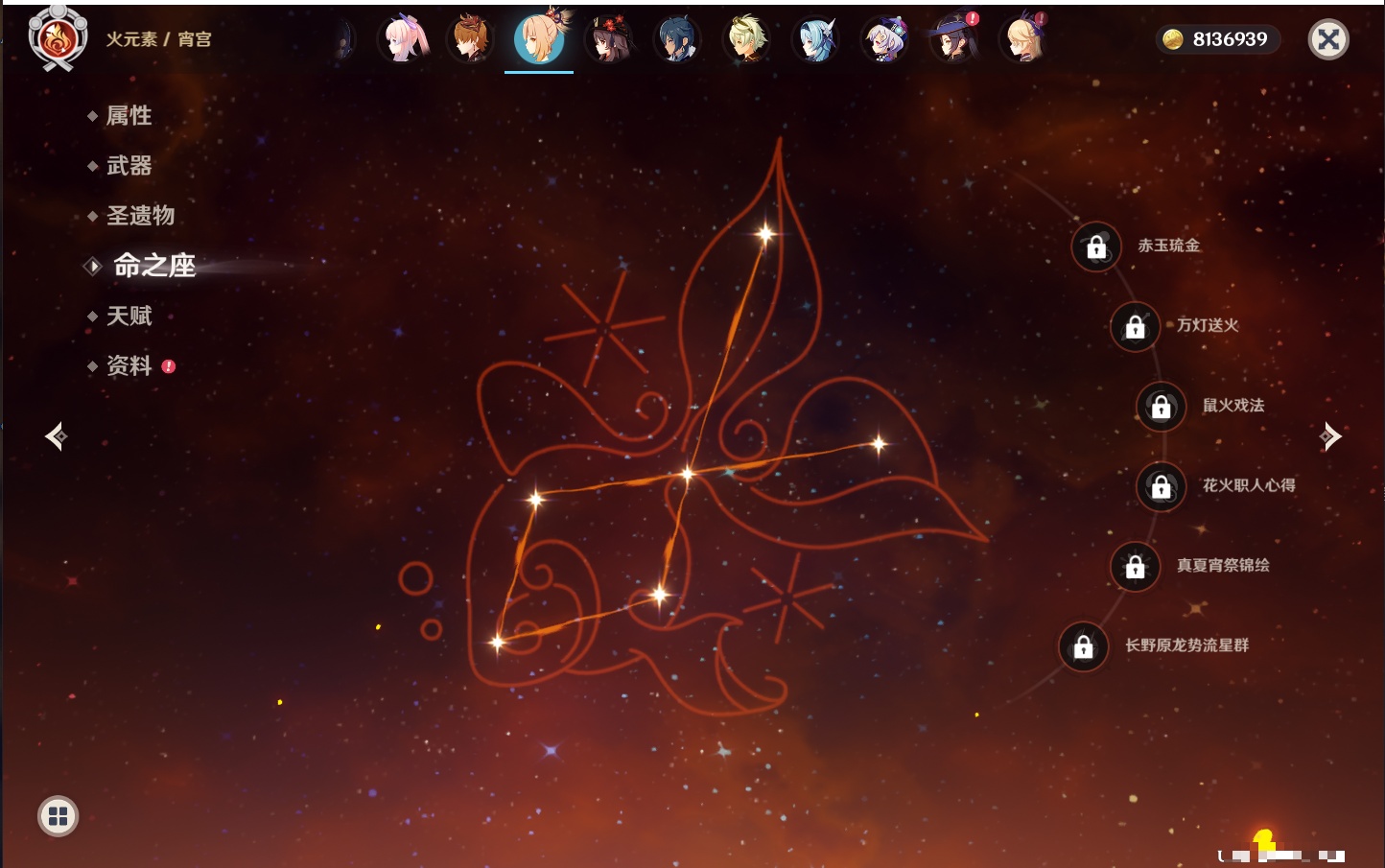The image size is (1385, 868).
Task: Choose the blond avatar without a red badge
Action: (746, 39)
